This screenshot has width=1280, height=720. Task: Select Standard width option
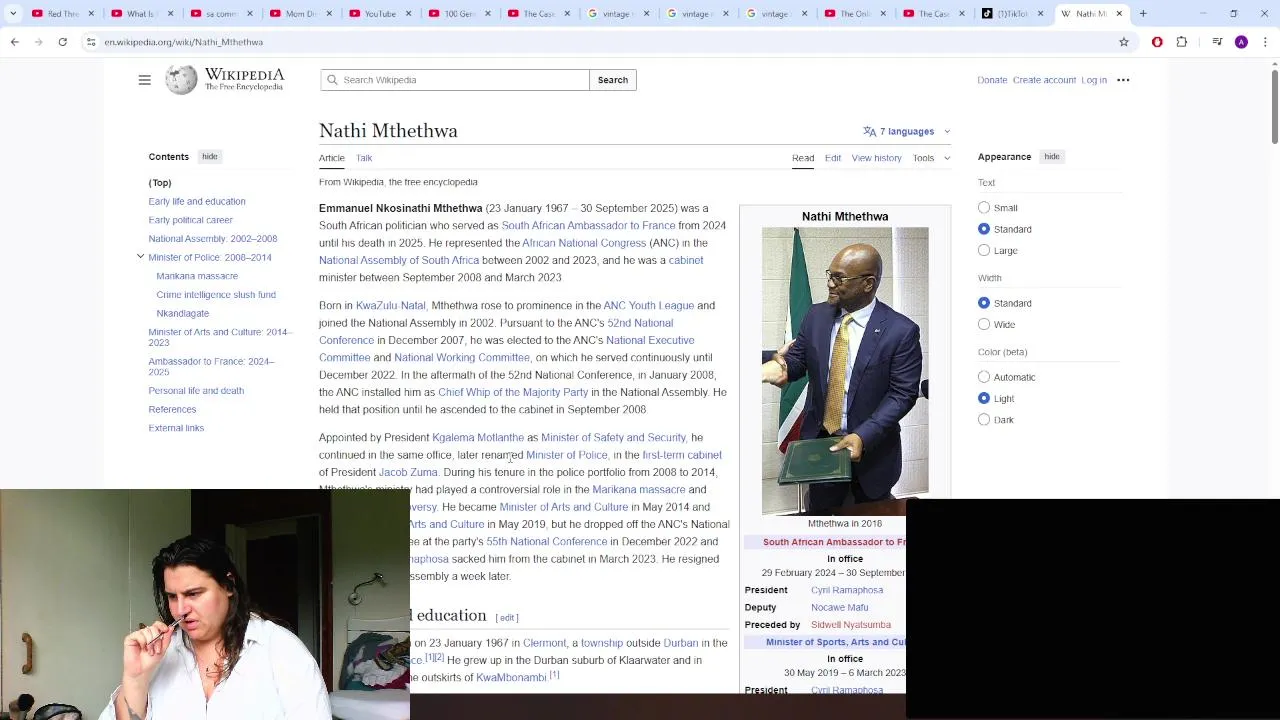pyautogui.click(x=984, y=303)
